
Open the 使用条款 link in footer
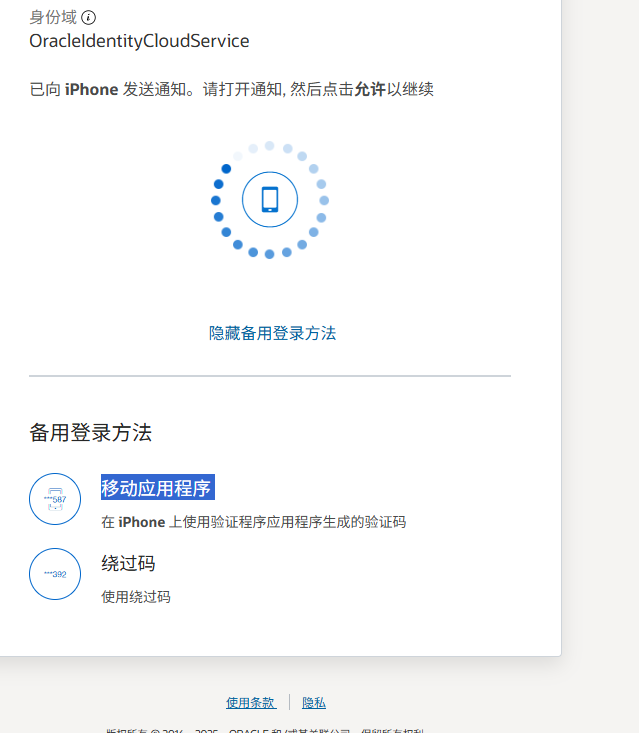pyautogui.click(x=250, y=703)
